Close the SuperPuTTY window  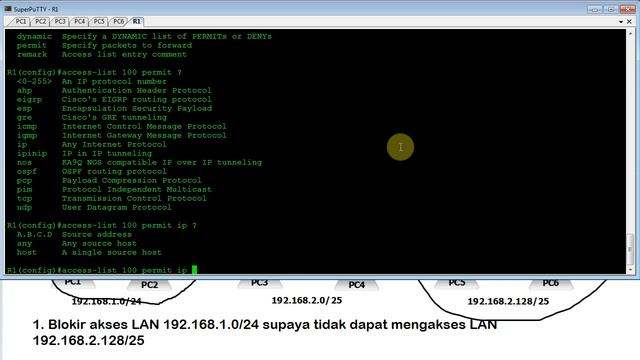(628, 9)
